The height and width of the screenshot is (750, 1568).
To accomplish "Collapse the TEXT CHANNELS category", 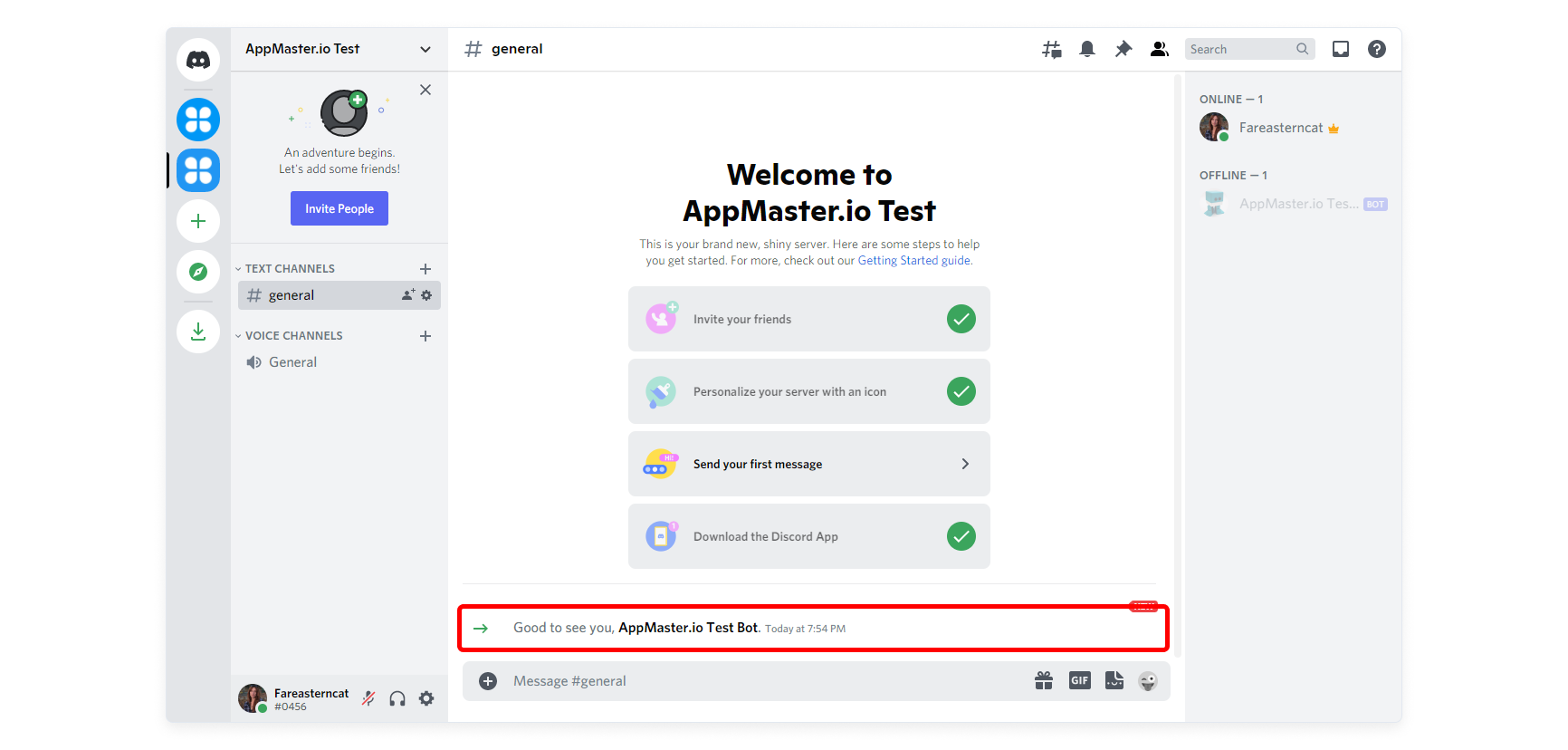I will coord(285,269).
